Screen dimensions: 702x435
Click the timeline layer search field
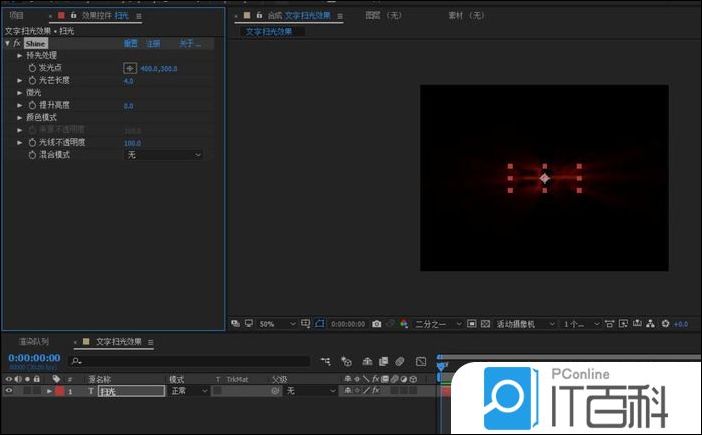pos(190,361)
